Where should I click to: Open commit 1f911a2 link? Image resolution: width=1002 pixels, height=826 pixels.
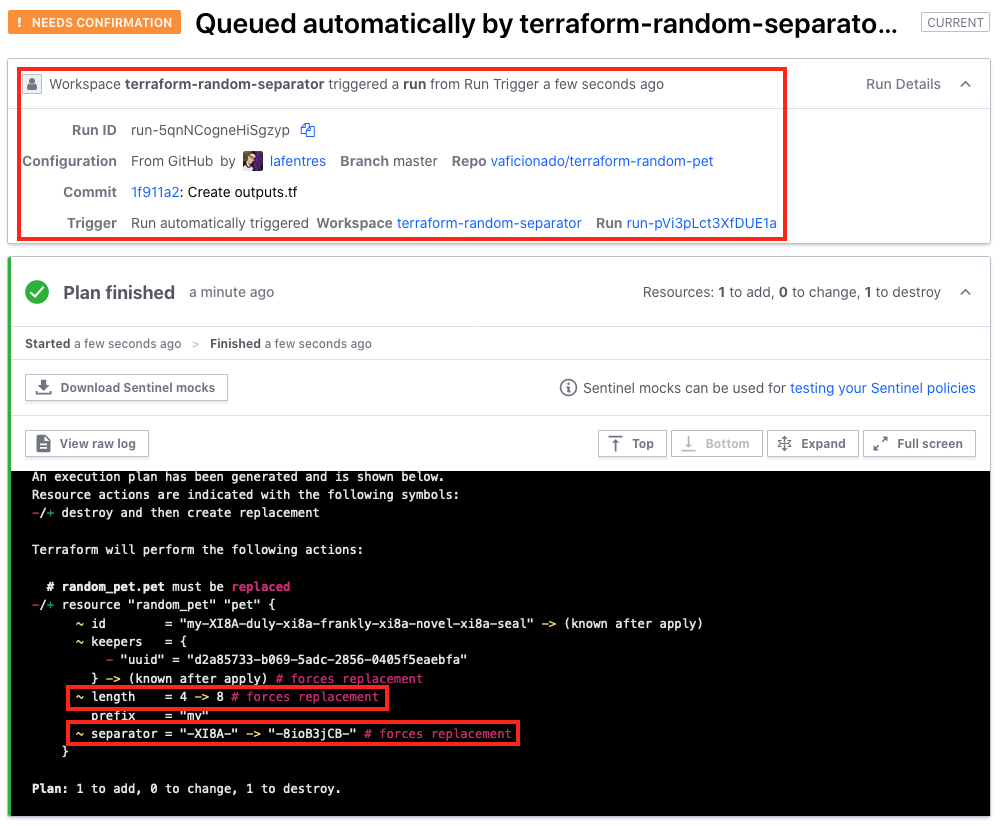click(x=155, y=192)
